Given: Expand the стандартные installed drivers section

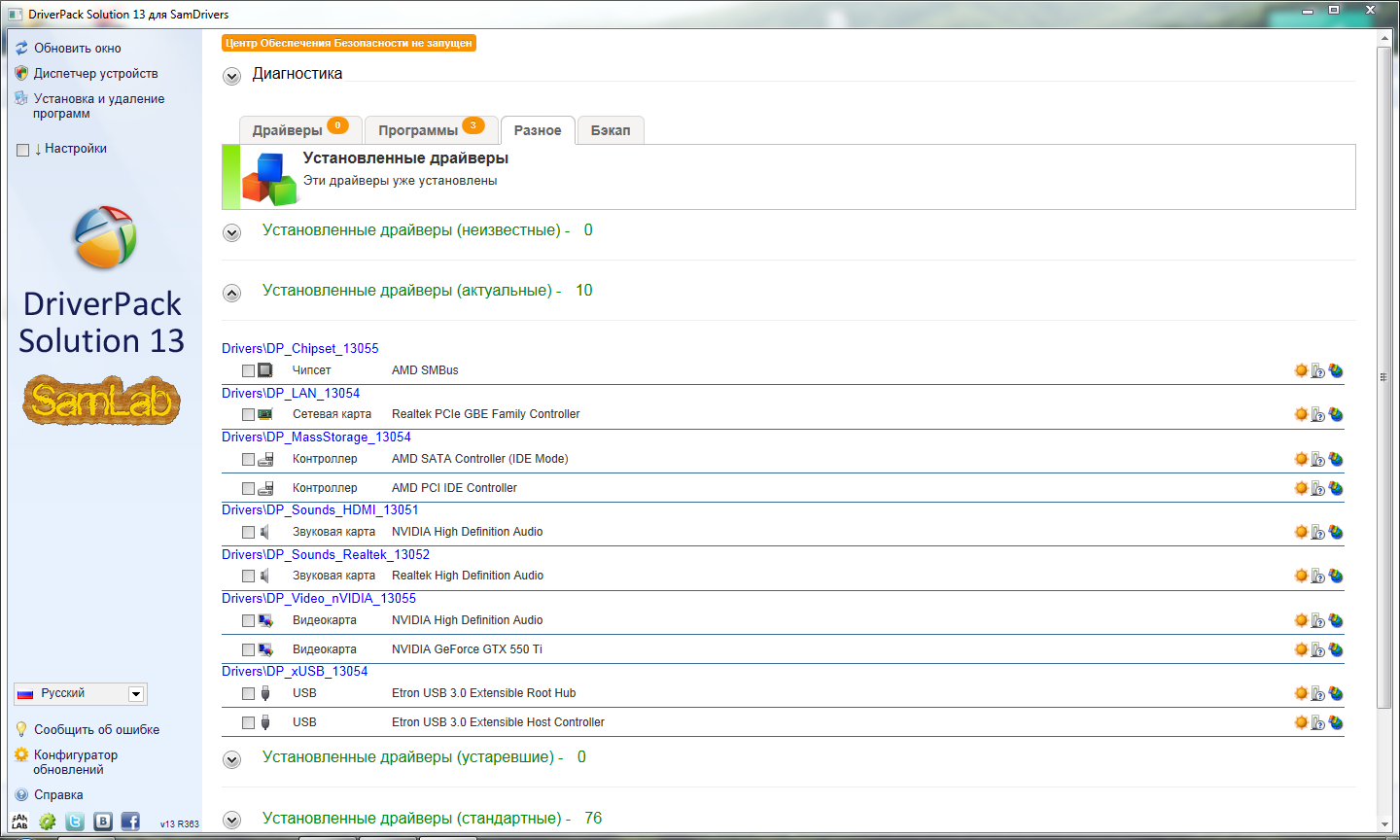Looking at the screenshot, I should 231,820.
